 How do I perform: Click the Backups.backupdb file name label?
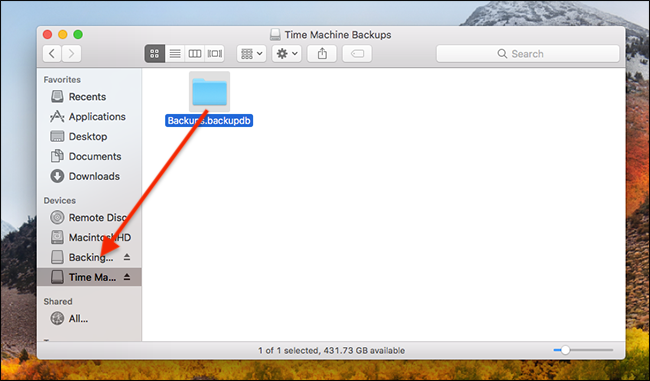[209, 121]
